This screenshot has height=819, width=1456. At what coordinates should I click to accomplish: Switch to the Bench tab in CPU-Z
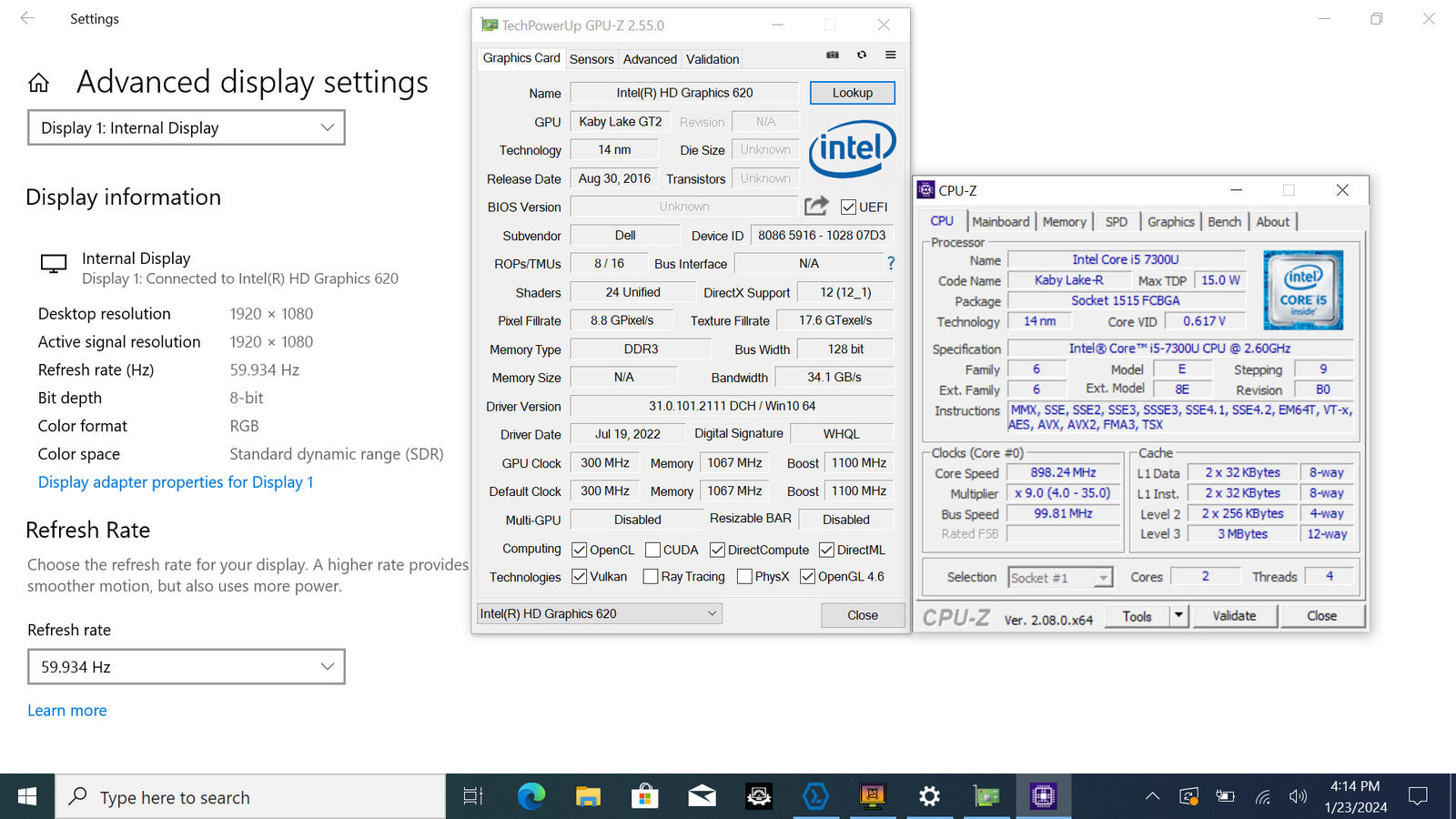pos(1224,221)
